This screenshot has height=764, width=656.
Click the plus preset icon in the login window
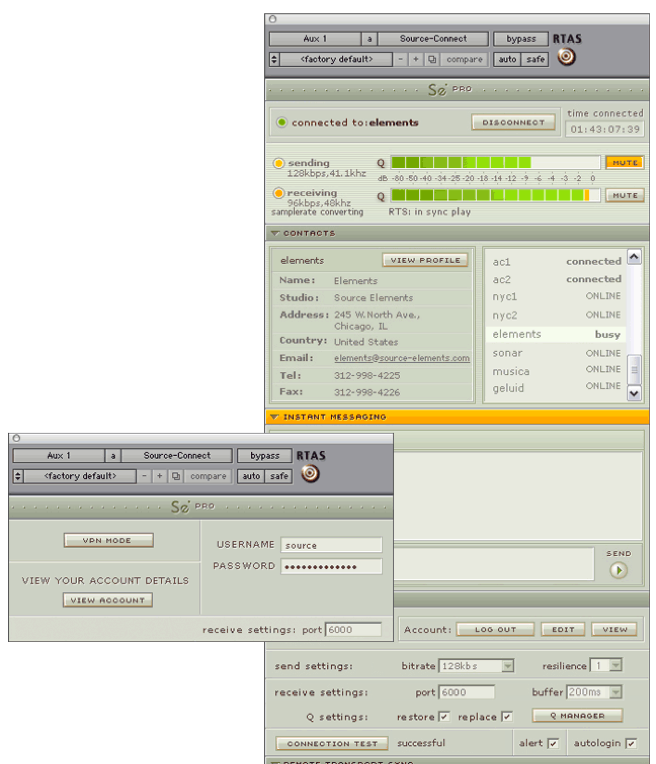pyautogui.click(x=160, y=476)
